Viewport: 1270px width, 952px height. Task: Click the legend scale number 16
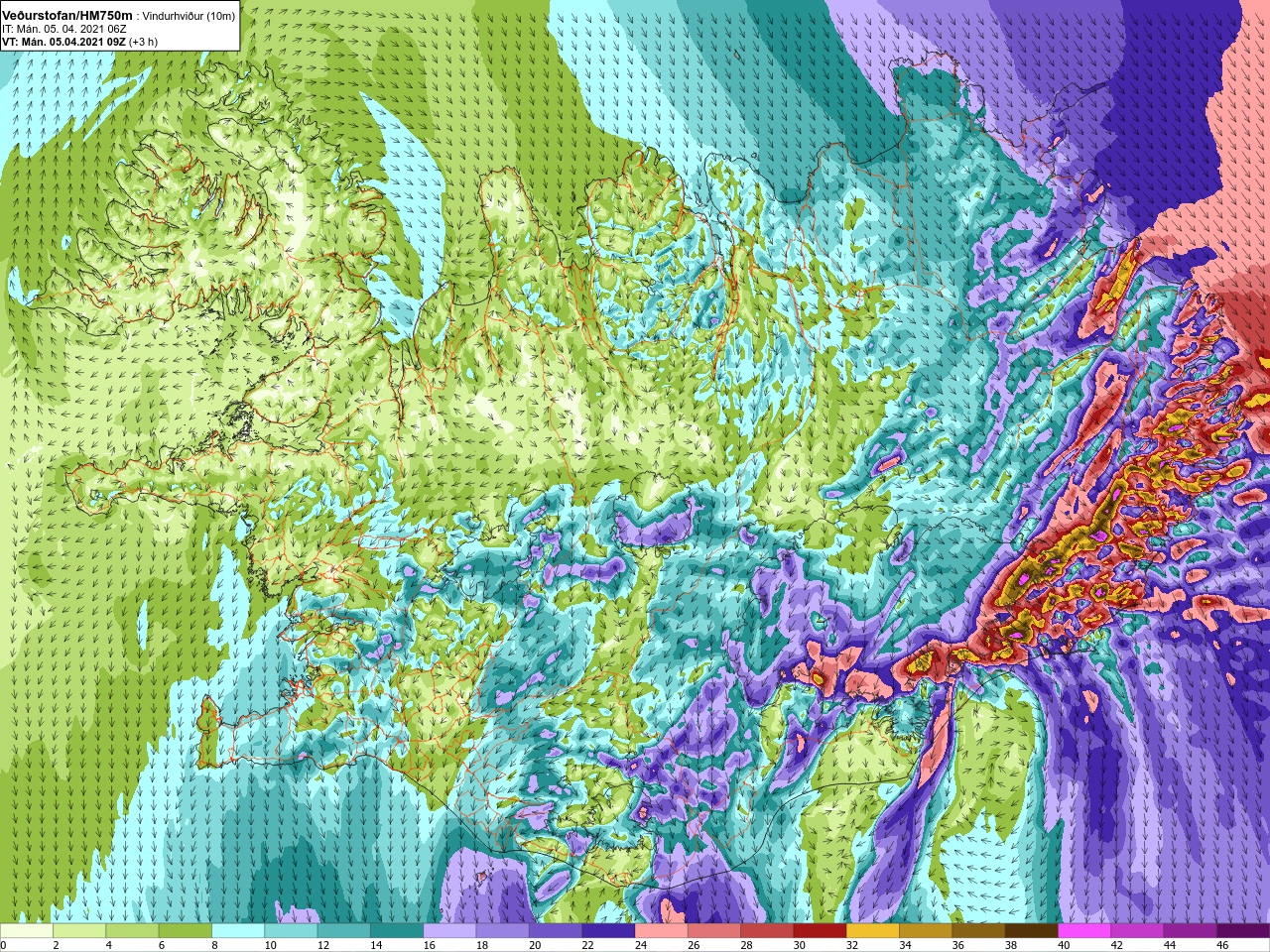coord(430,945)
